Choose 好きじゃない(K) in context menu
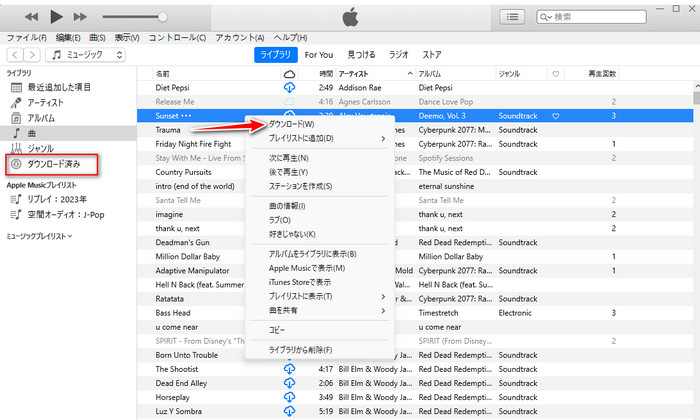This screenshot has height=420, width=700. point(320,234)
